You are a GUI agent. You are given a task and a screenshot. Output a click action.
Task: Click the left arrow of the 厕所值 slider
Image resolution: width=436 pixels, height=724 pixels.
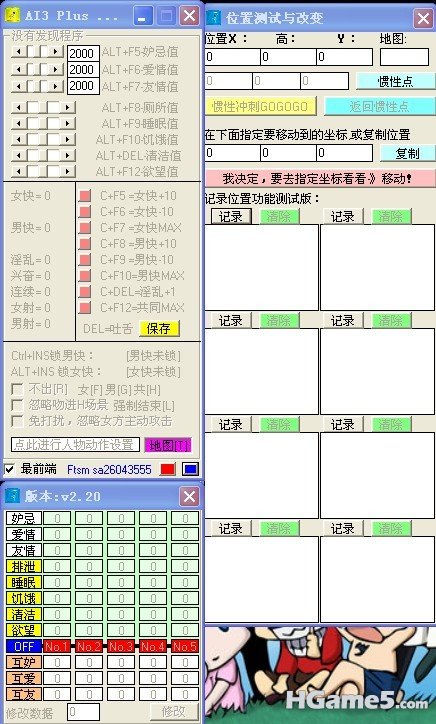coord(18,108)
